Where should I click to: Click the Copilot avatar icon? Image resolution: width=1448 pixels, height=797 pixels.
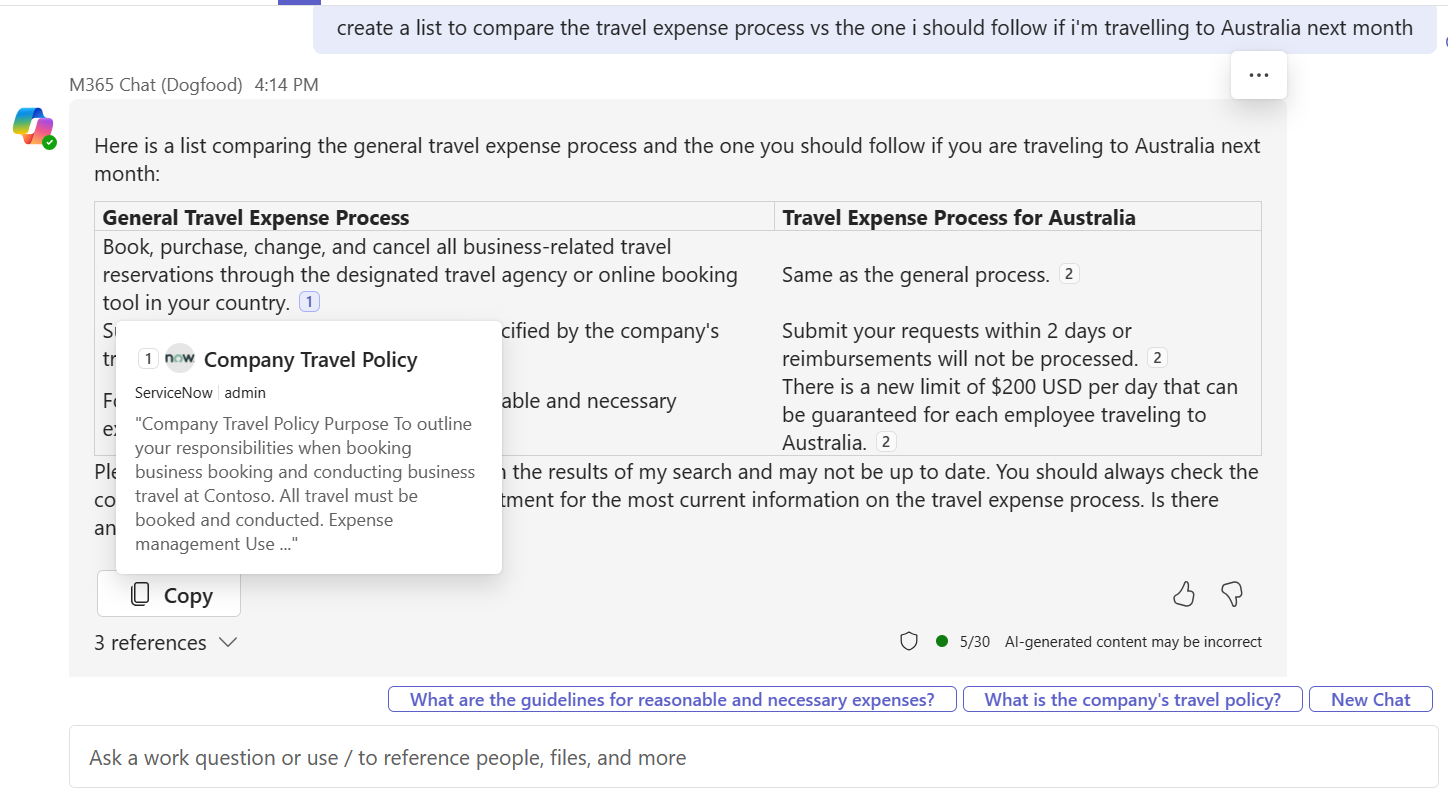[34, 128]
